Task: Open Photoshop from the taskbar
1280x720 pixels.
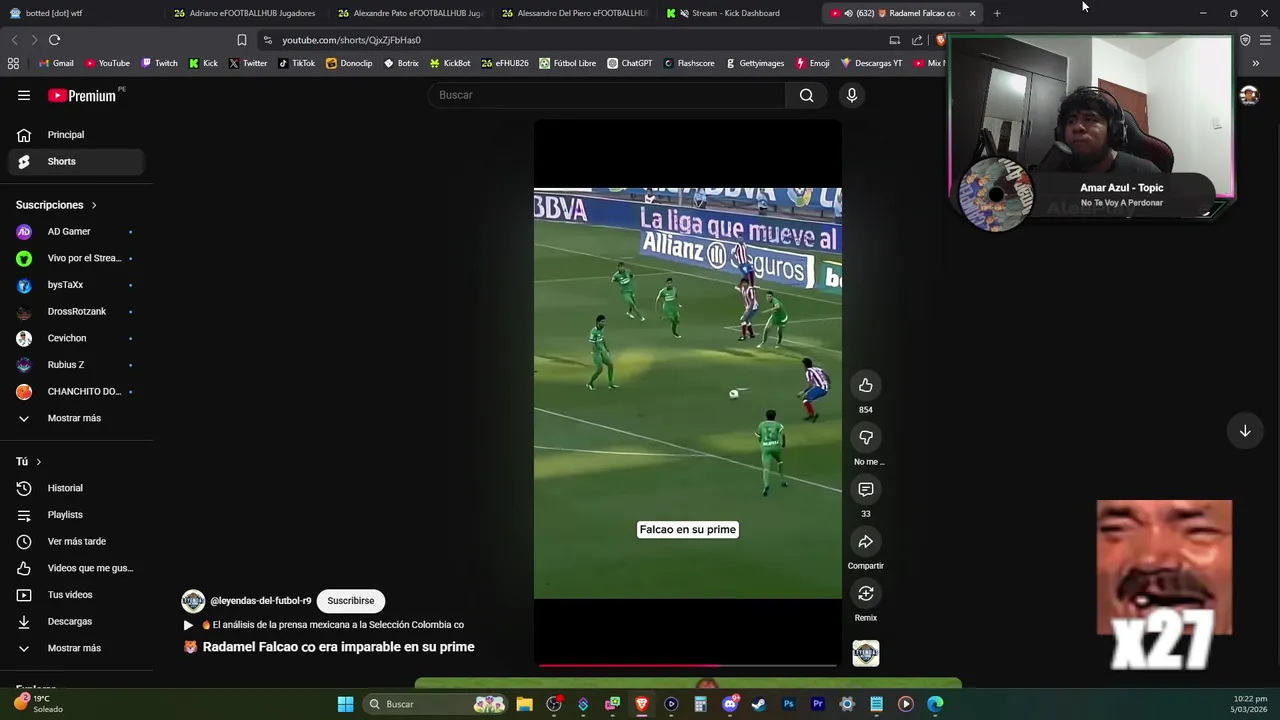Action: click(788, 704)
